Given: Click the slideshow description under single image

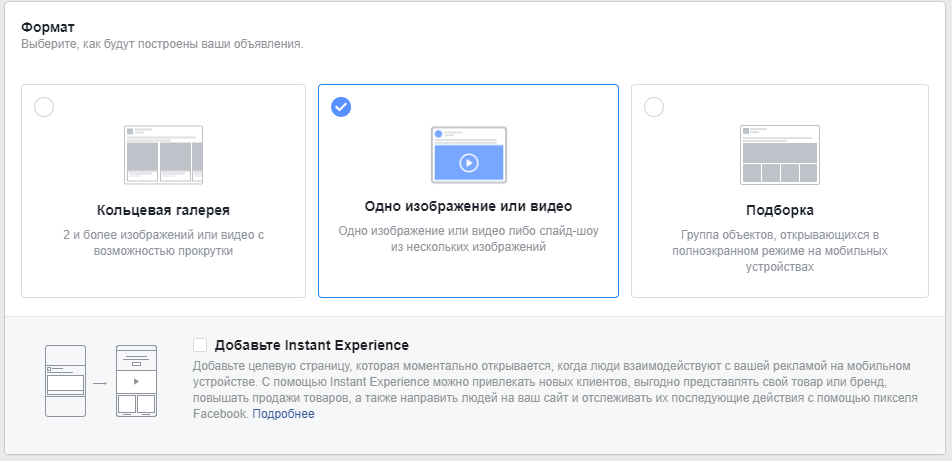Looking at the screenshot, I should tap(468, 239).
